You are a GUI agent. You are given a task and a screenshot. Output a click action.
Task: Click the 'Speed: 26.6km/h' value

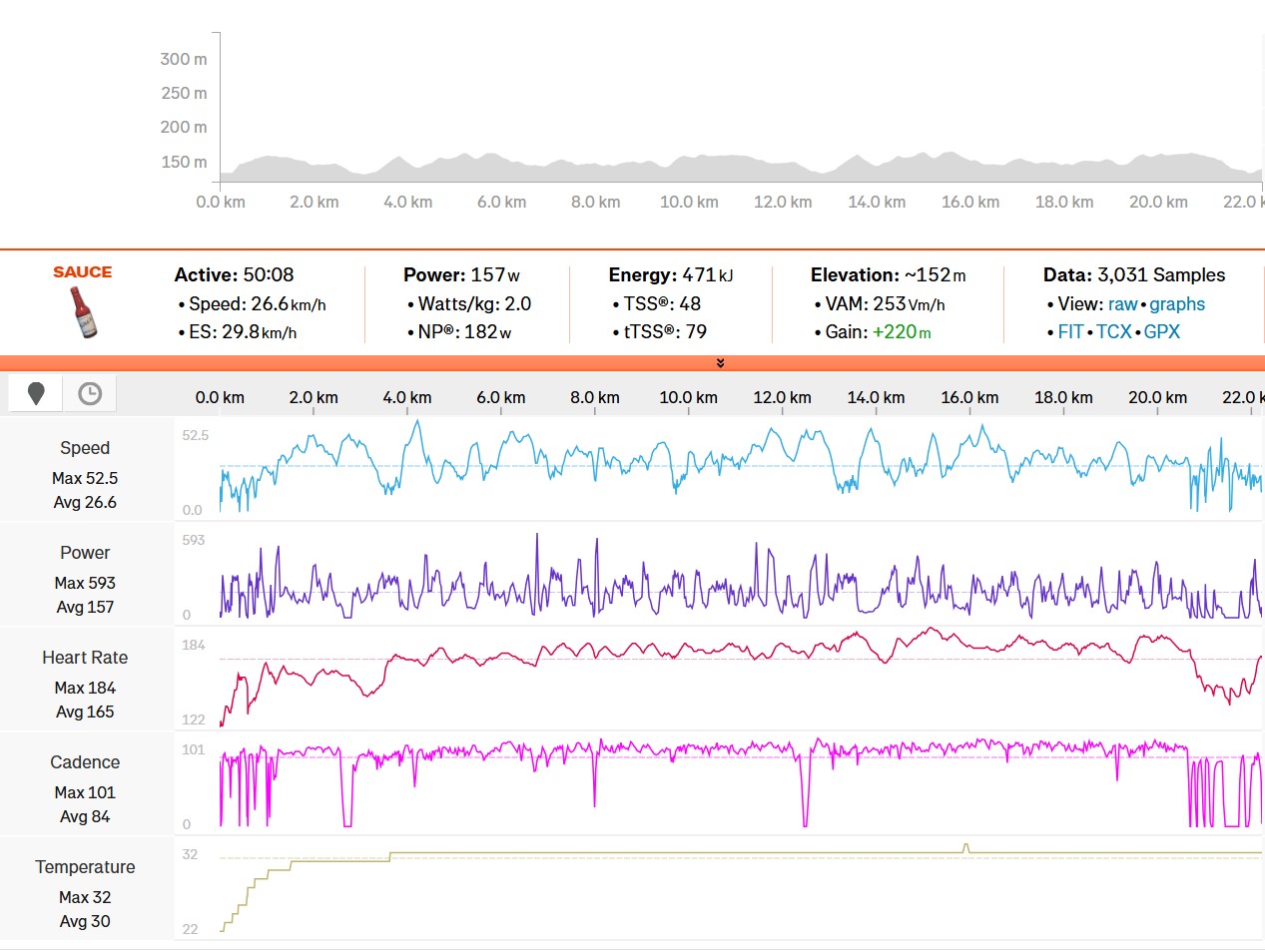[258, 304]
